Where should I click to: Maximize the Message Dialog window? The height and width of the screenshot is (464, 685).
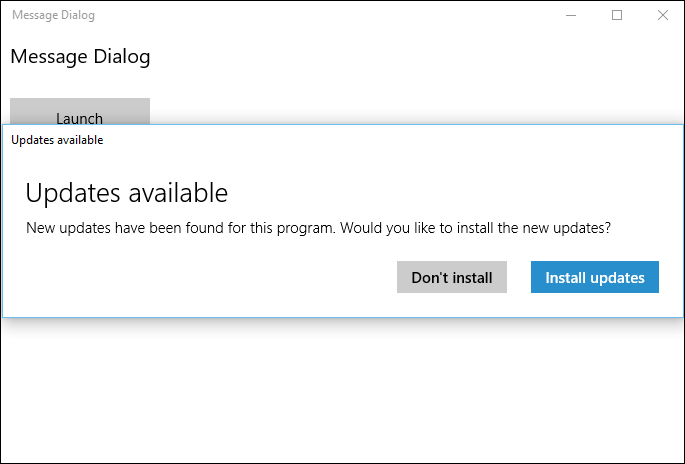[617, 15]
